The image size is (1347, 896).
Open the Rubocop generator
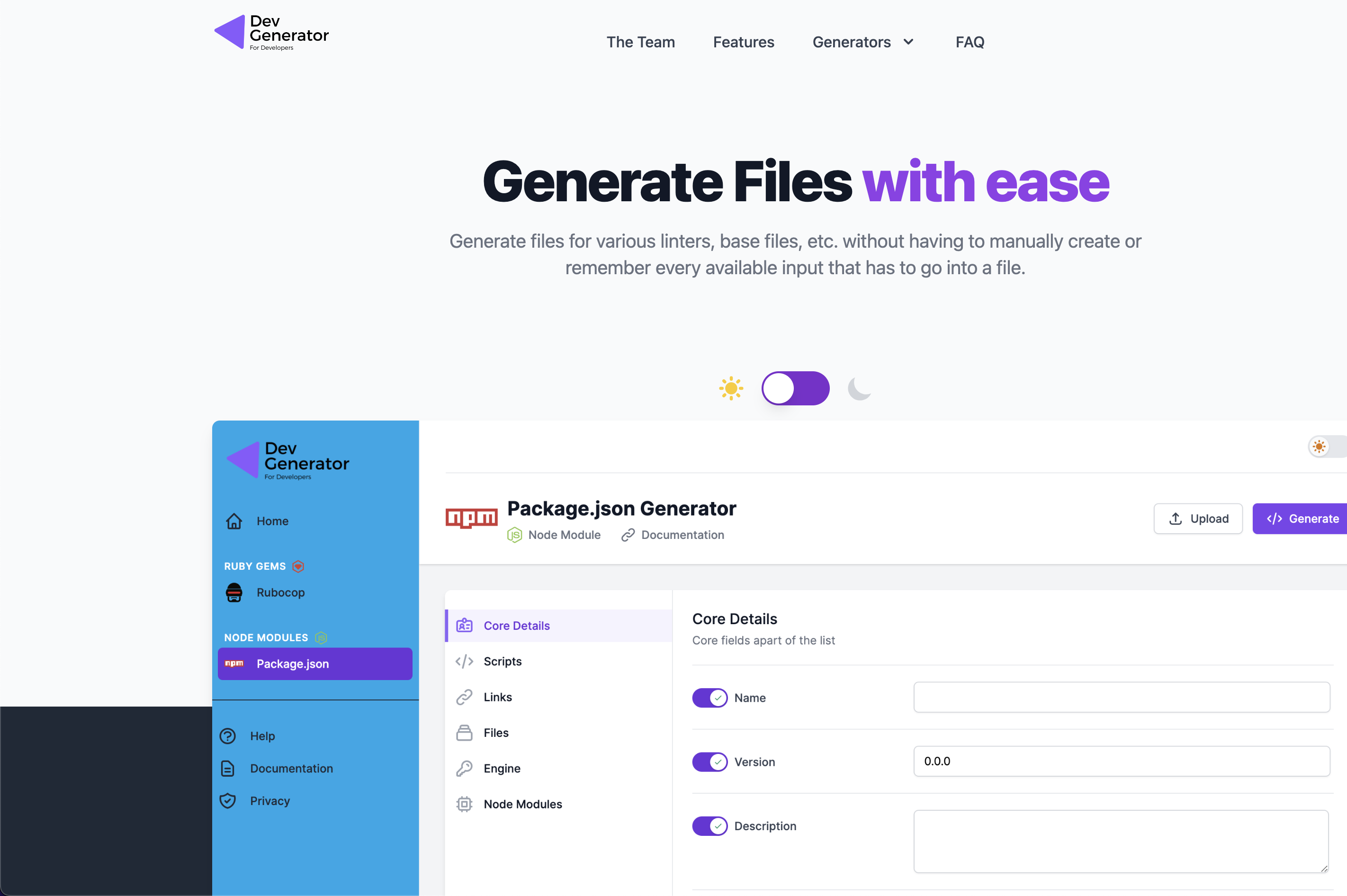click(280, 592)
